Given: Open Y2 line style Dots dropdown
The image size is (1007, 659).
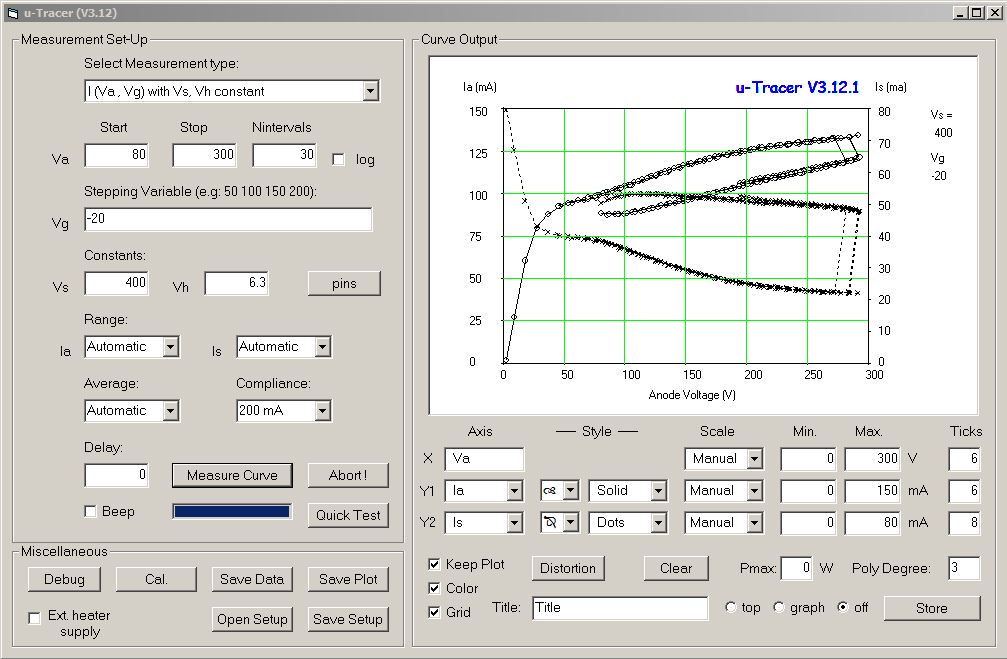Looking at the screenshot, I should 658,522.
